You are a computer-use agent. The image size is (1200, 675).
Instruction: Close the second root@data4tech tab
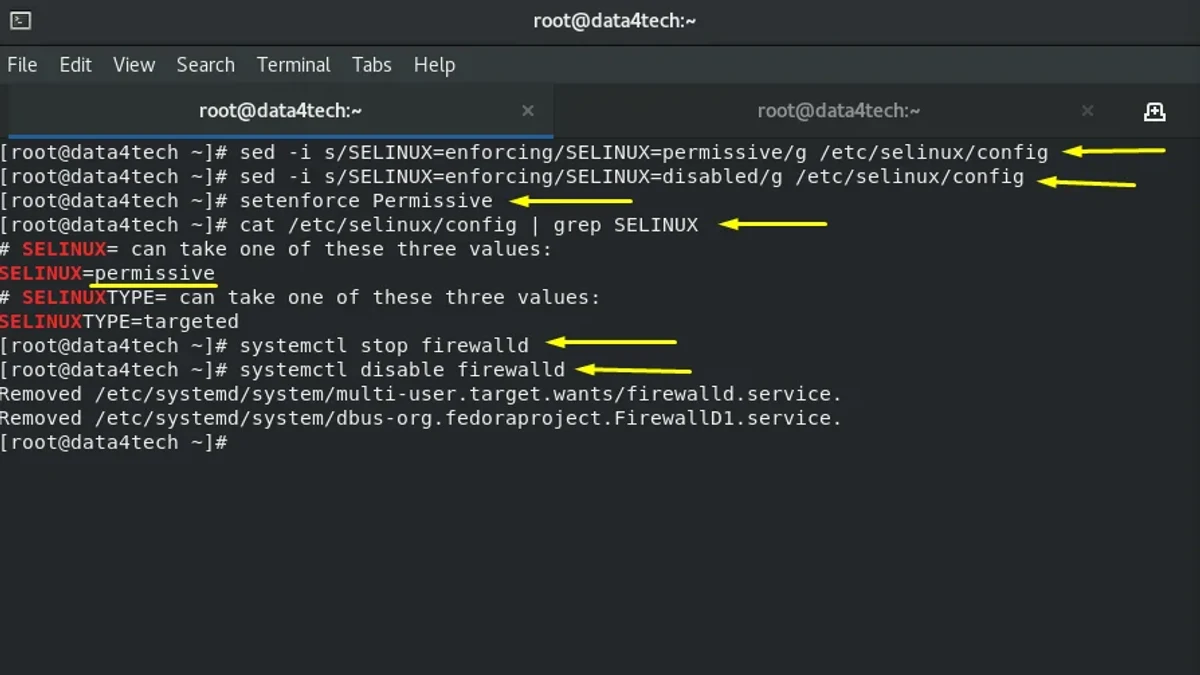coord(1087,111)
